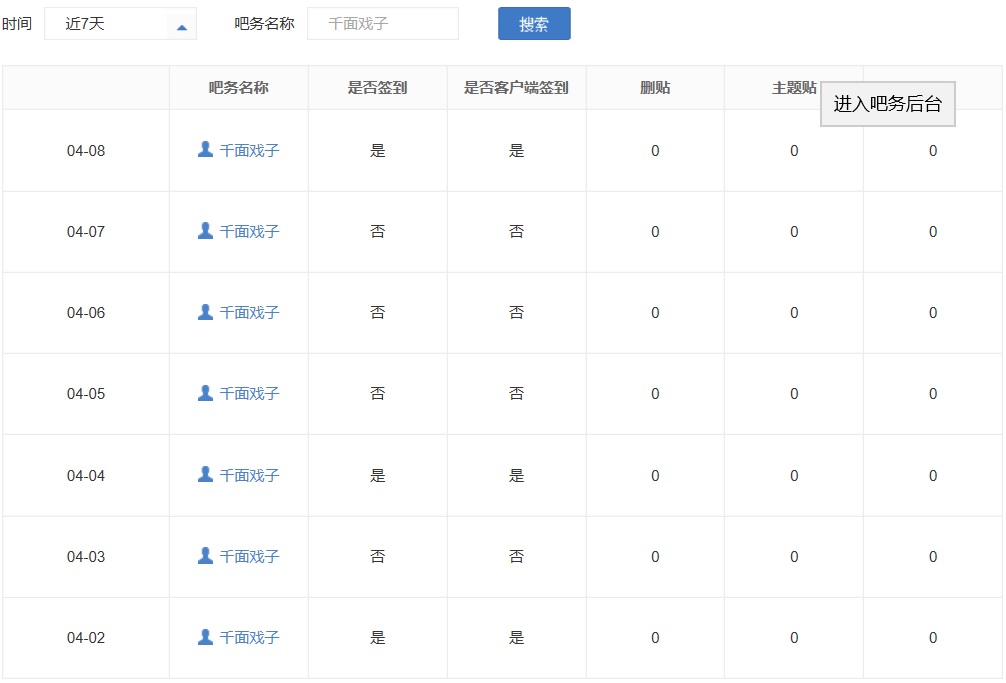
Task: Click the 主题贴 column header
Action: click(x=793, y=88)
